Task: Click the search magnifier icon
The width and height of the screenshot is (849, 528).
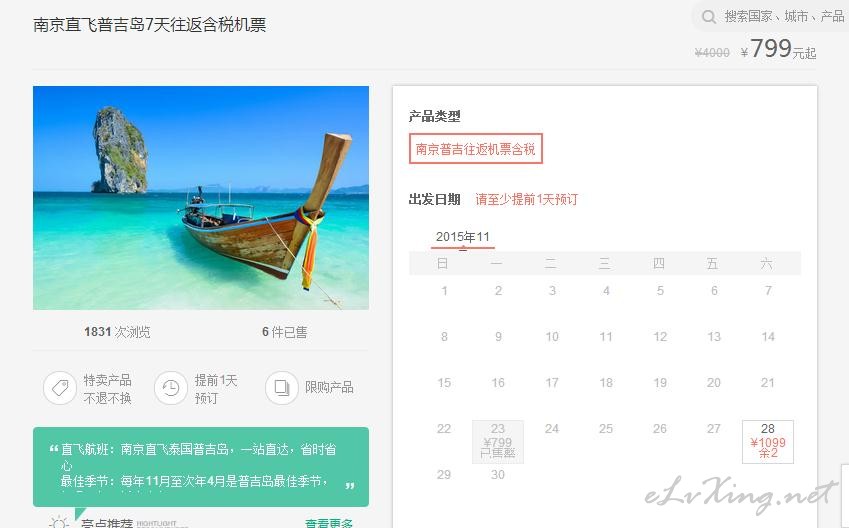Action: point(708,17)
